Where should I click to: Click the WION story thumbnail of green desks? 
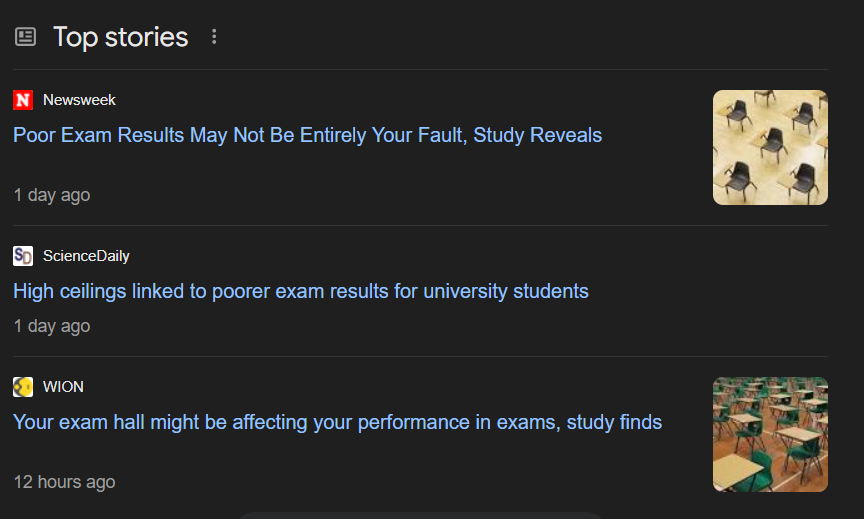(x=770, y=434)
